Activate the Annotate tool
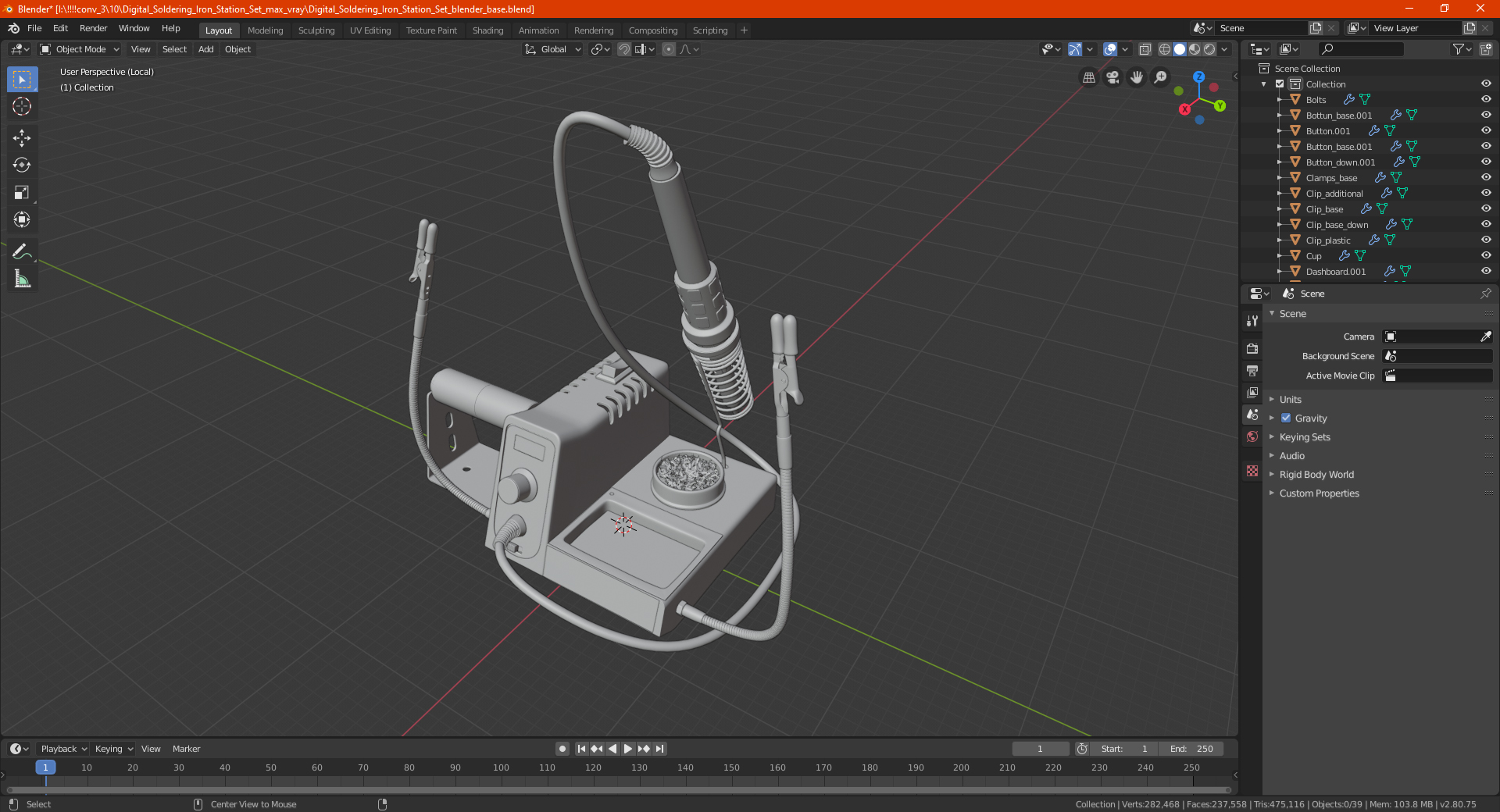This screenshot has width=1500, height=812. [22, 251]
